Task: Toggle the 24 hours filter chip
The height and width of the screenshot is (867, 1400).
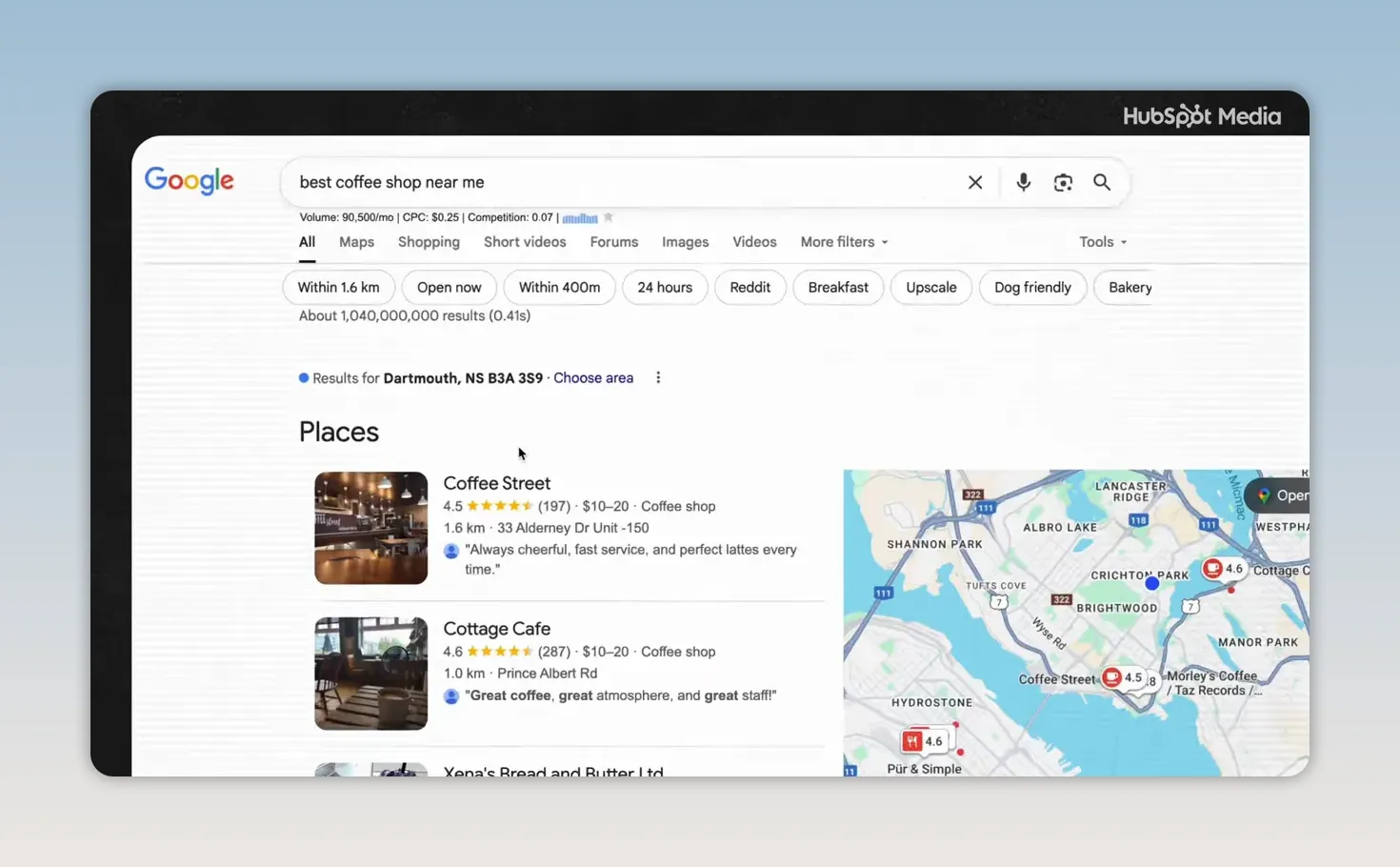Action: 665,287
